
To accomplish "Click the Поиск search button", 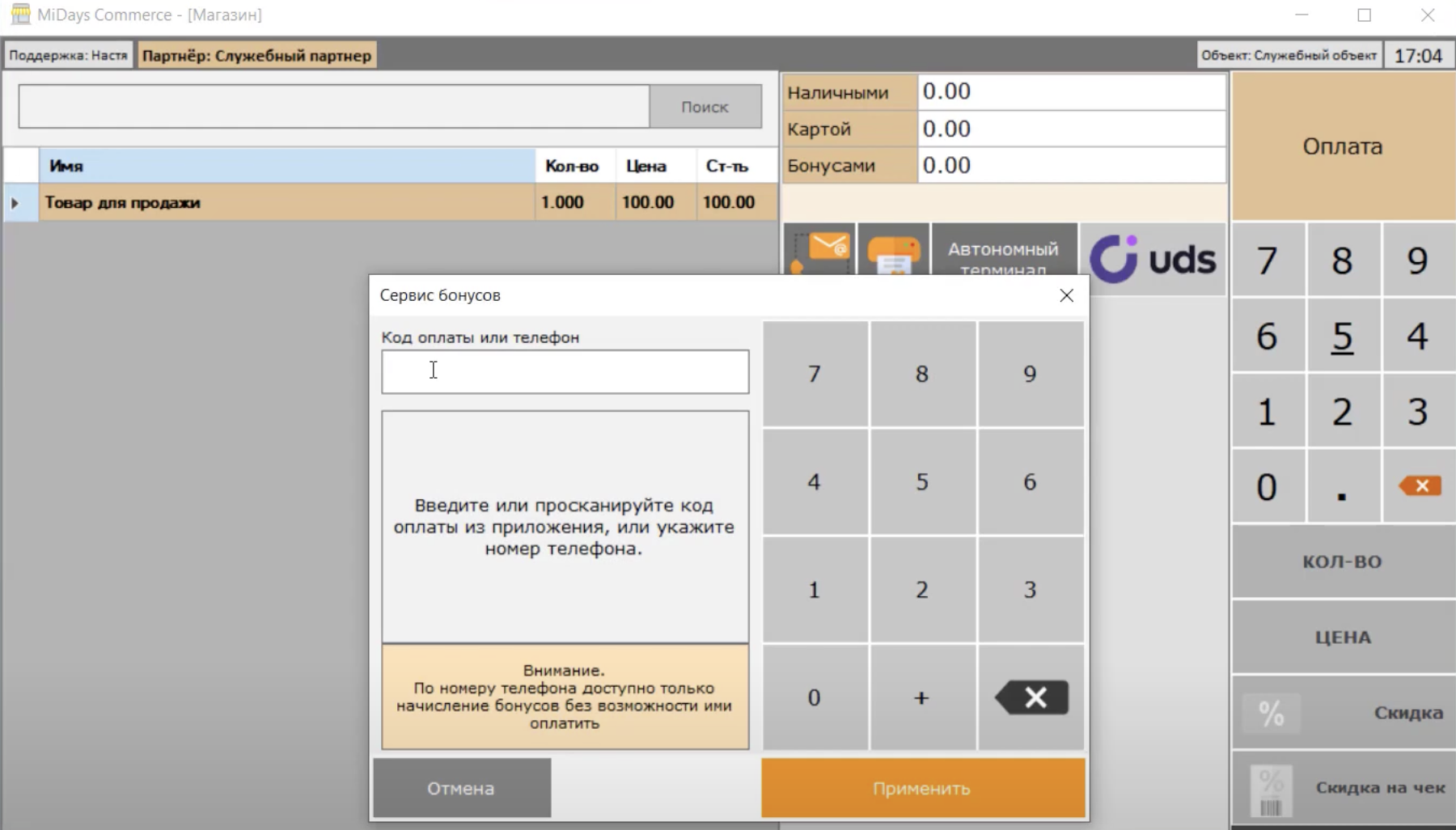I will point(705,107).
